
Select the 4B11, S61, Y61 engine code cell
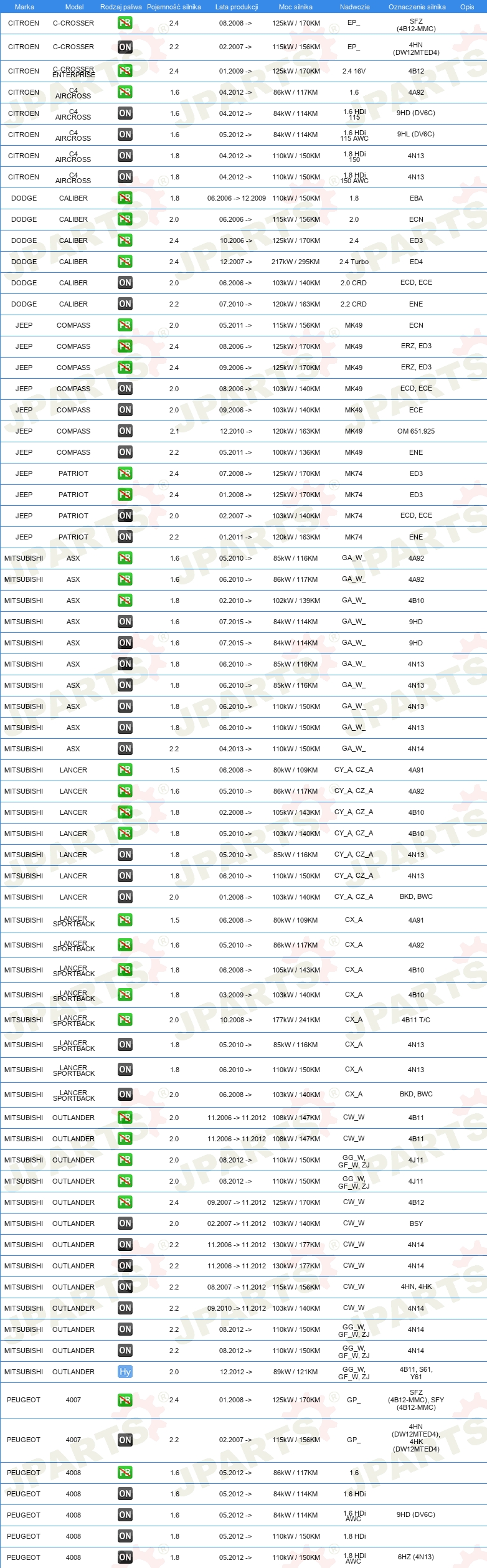(416, 1373)
